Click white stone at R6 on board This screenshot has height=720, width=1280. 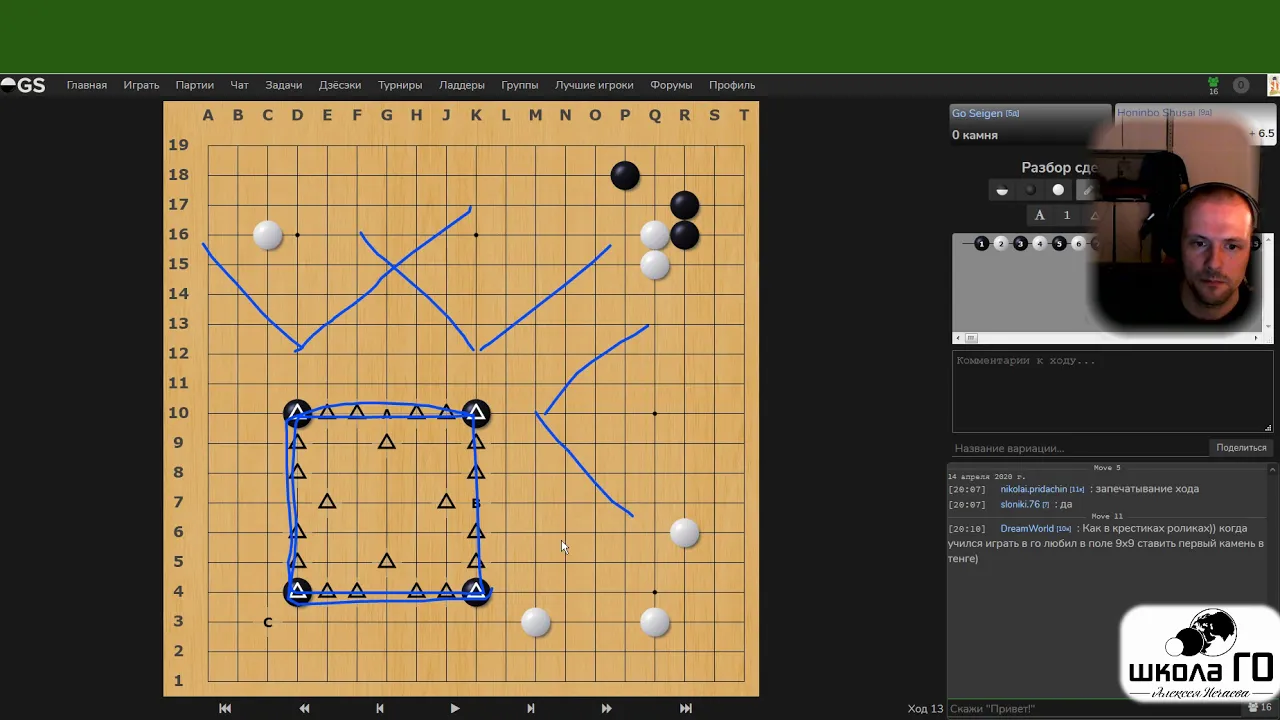(685, 532)
